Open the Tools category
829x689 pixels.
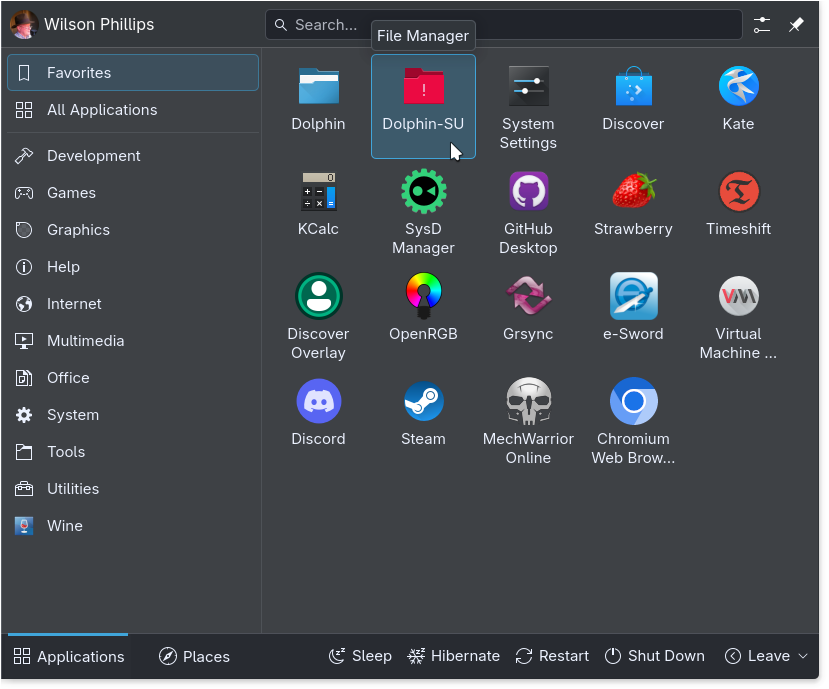[133, 452]
